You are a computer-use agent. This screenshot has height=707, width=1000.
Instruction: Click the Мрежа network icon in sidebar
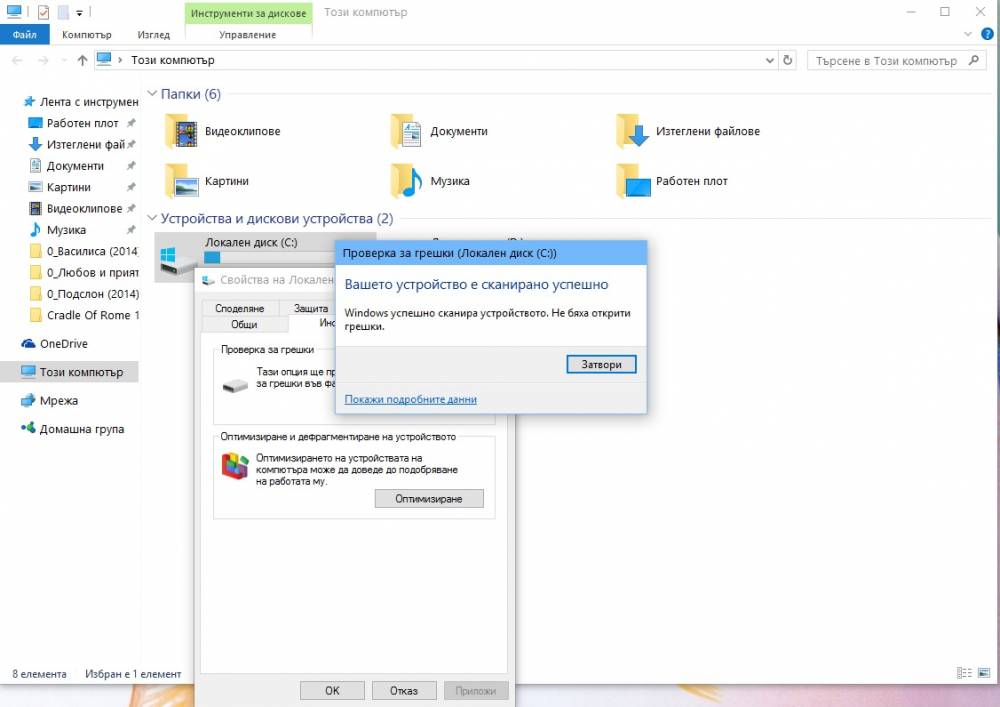[28, 400]
